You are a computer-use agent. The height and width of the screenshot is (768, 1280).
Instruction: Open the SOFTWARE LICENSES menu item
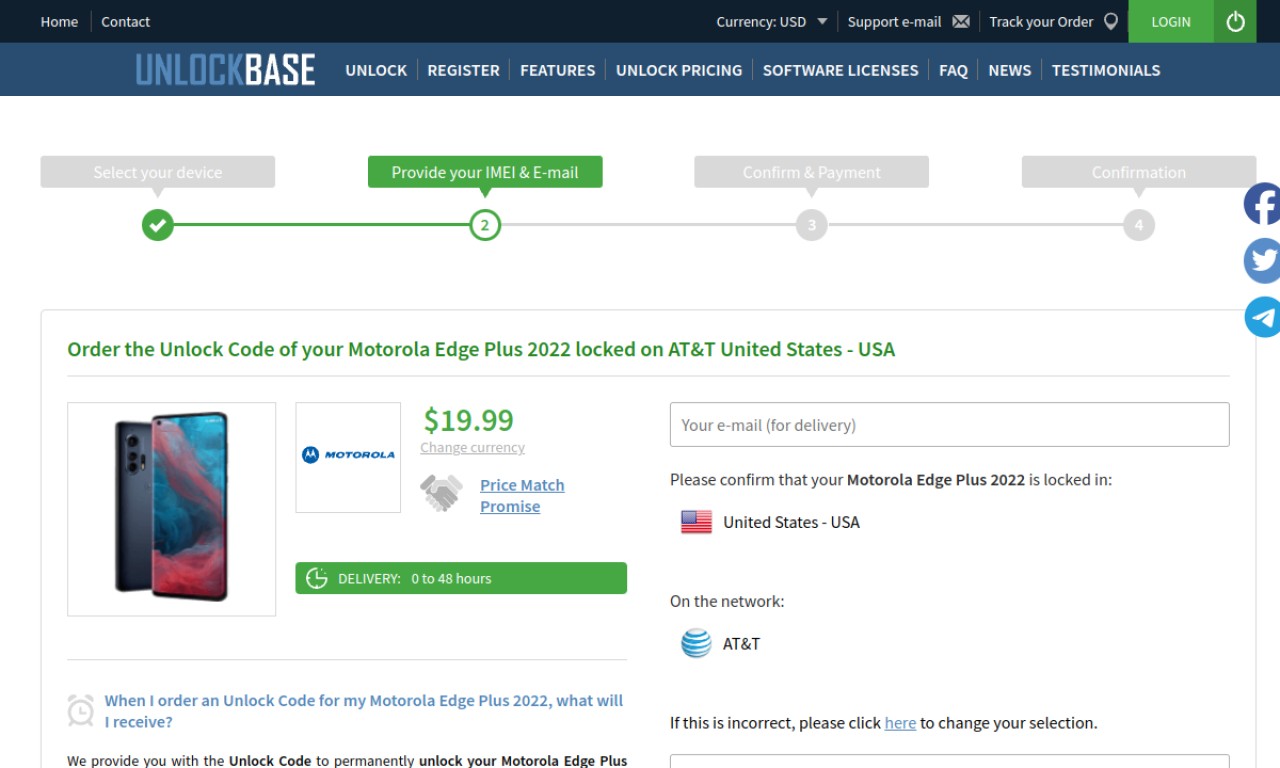[840, 70]
